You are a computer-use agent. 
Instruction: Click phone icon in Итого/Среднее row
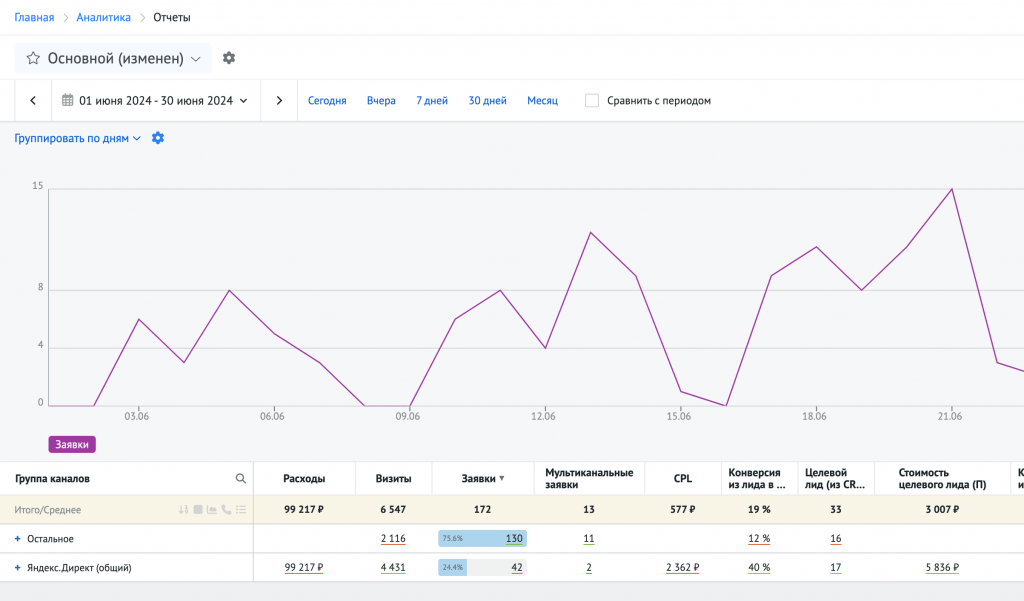pos(226,510)
